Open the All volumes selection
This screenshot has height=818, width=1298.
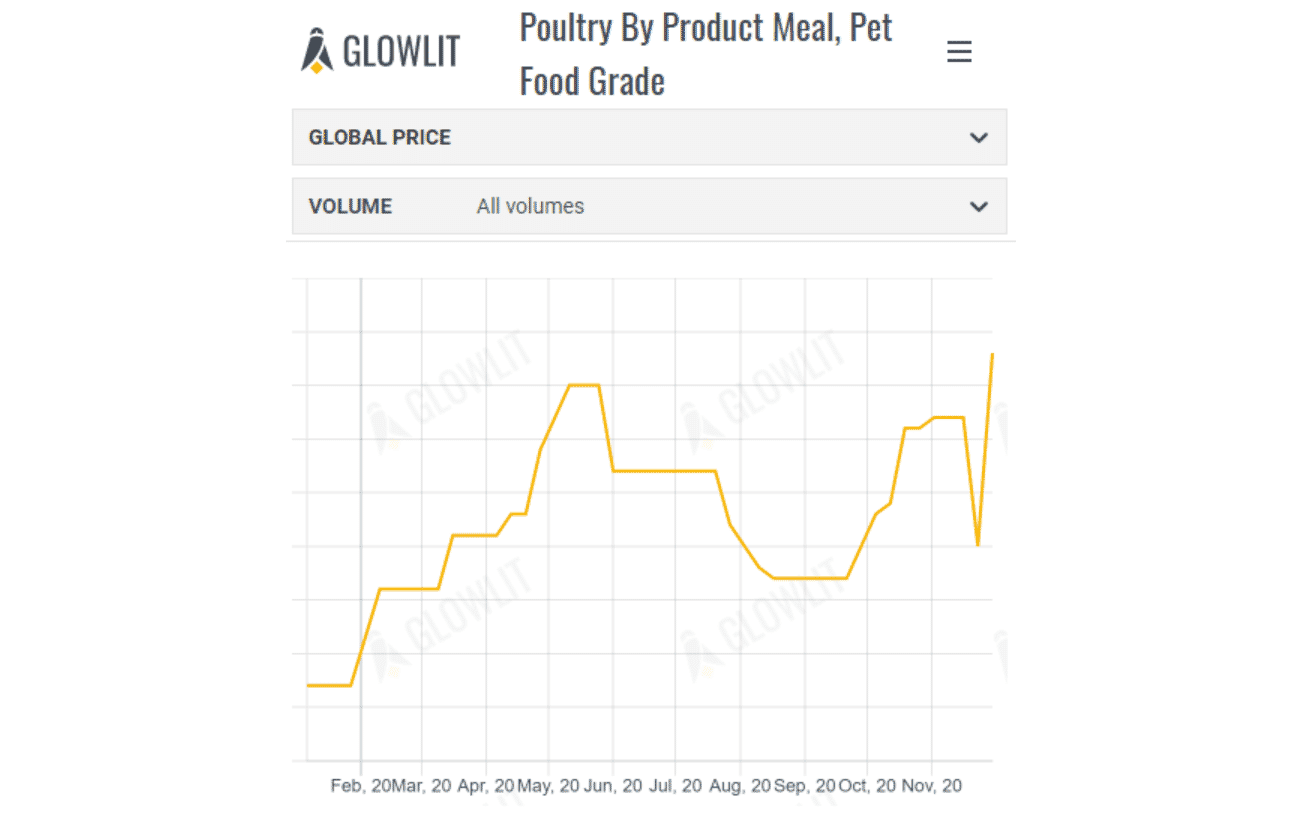tap(530, 207)
